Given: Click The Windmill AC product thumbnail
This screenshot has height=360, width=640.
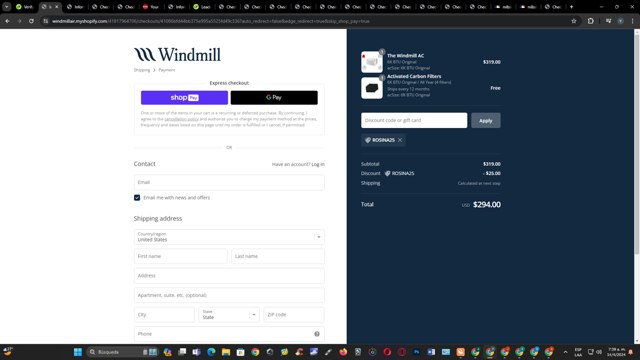Looking at the screenshot, I should pyautogui.click(x=372, y=62).
